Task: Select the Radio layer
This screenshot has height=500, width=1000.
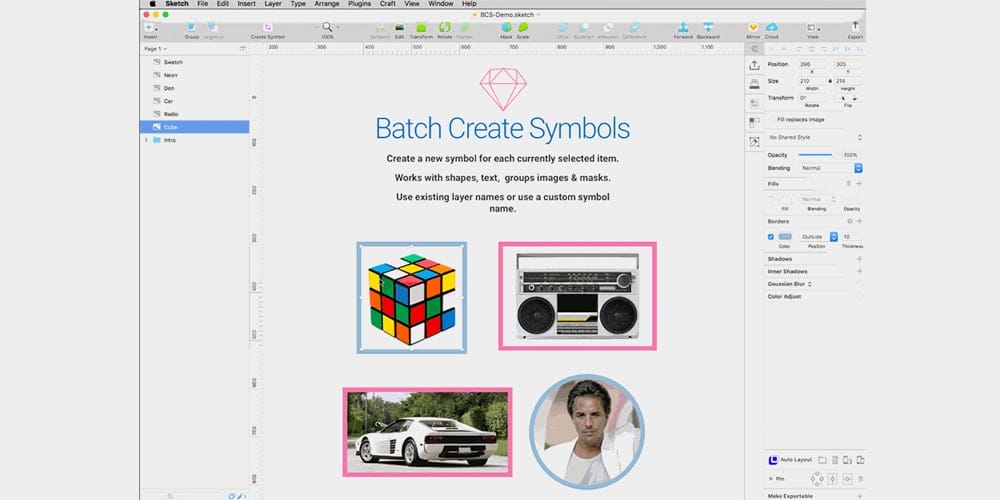Action: pos(195,114)
